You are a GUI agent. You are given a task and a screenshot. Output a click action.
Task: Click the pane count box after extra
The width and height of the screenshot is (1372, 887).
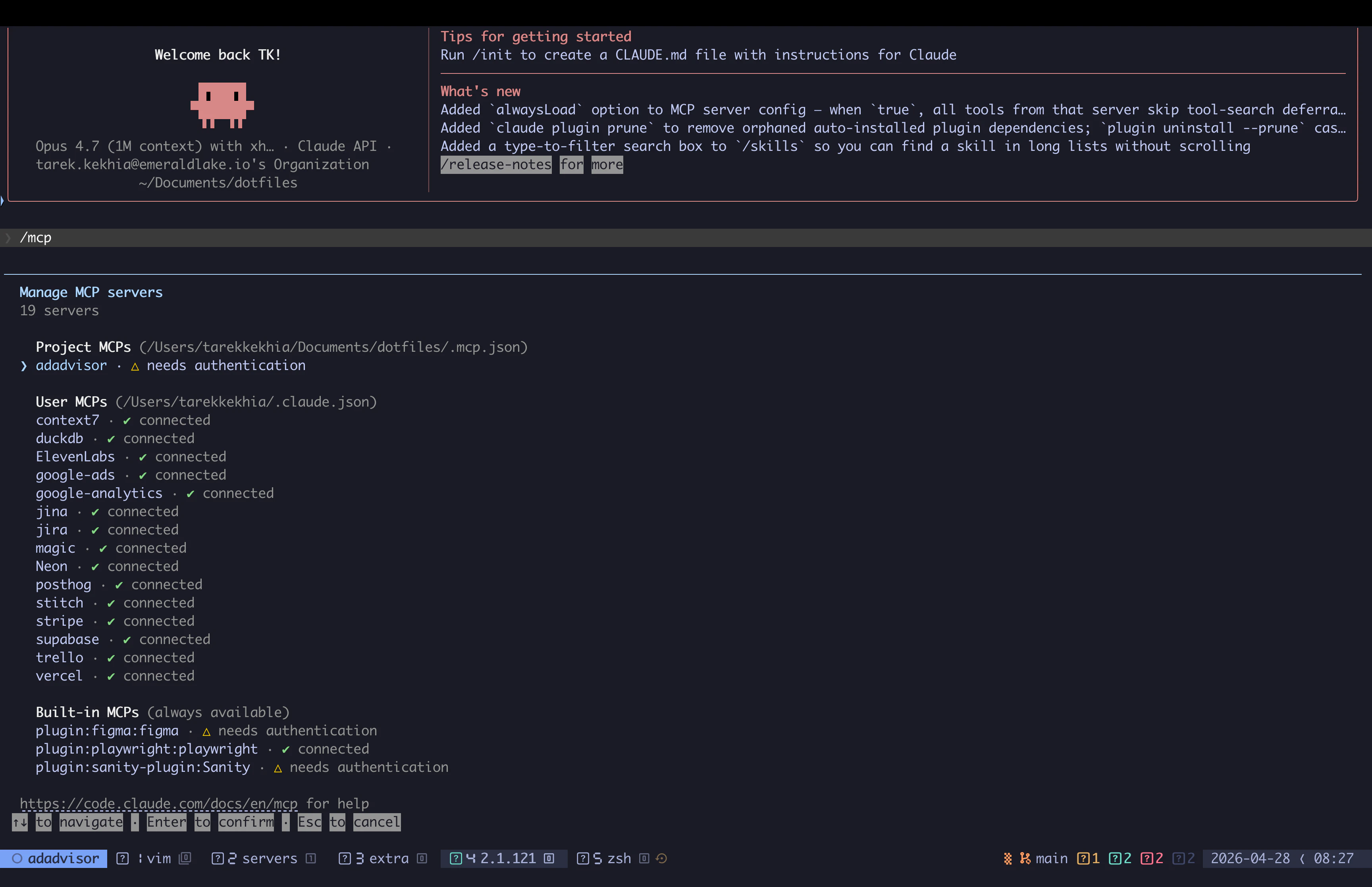point(422,858)
